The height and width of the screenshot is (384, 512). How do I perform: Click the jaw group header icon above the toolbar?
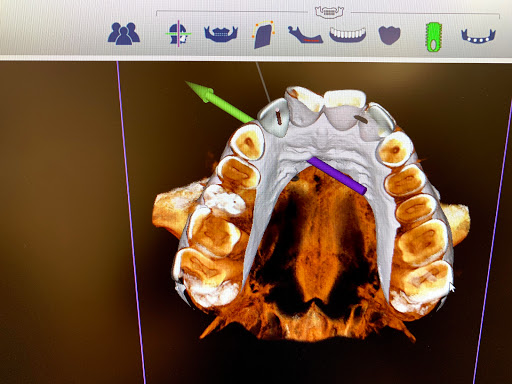pyautogui.click(x=329, y=12)
